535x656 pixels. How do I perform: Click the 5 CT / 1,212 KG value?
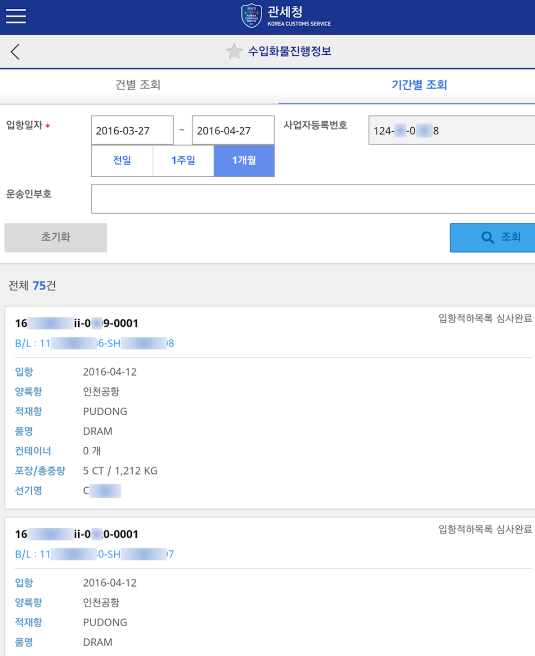[x=120, y=471]
